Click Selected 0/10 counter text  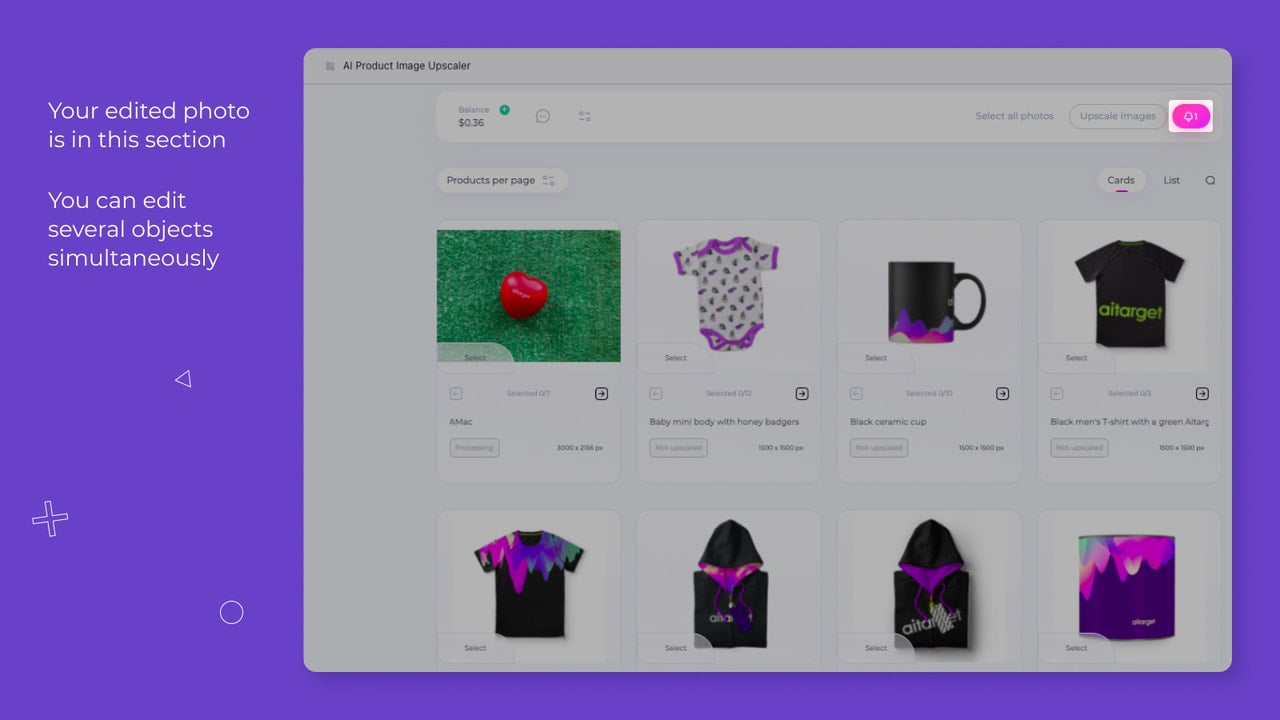point(929,394)
